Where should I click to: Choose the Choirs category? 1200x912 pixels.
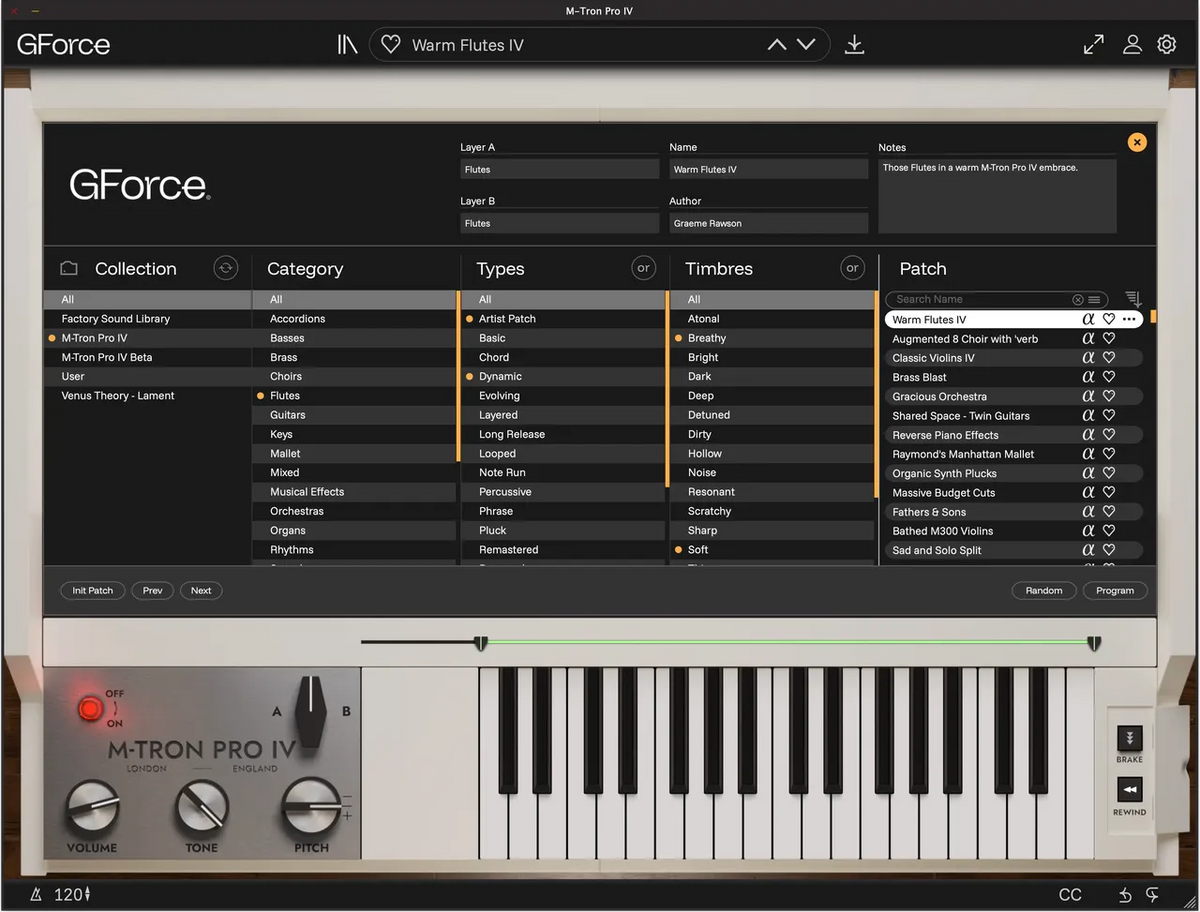[x=354, y=377]
